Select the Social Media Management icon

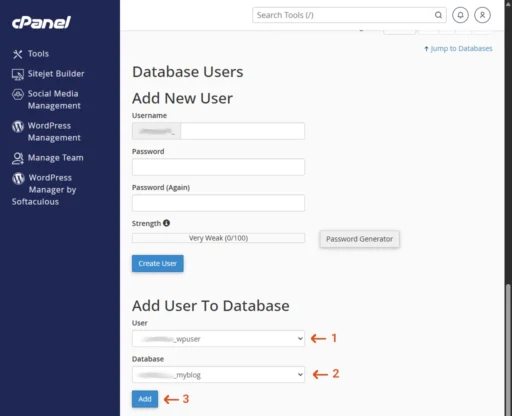18,94
